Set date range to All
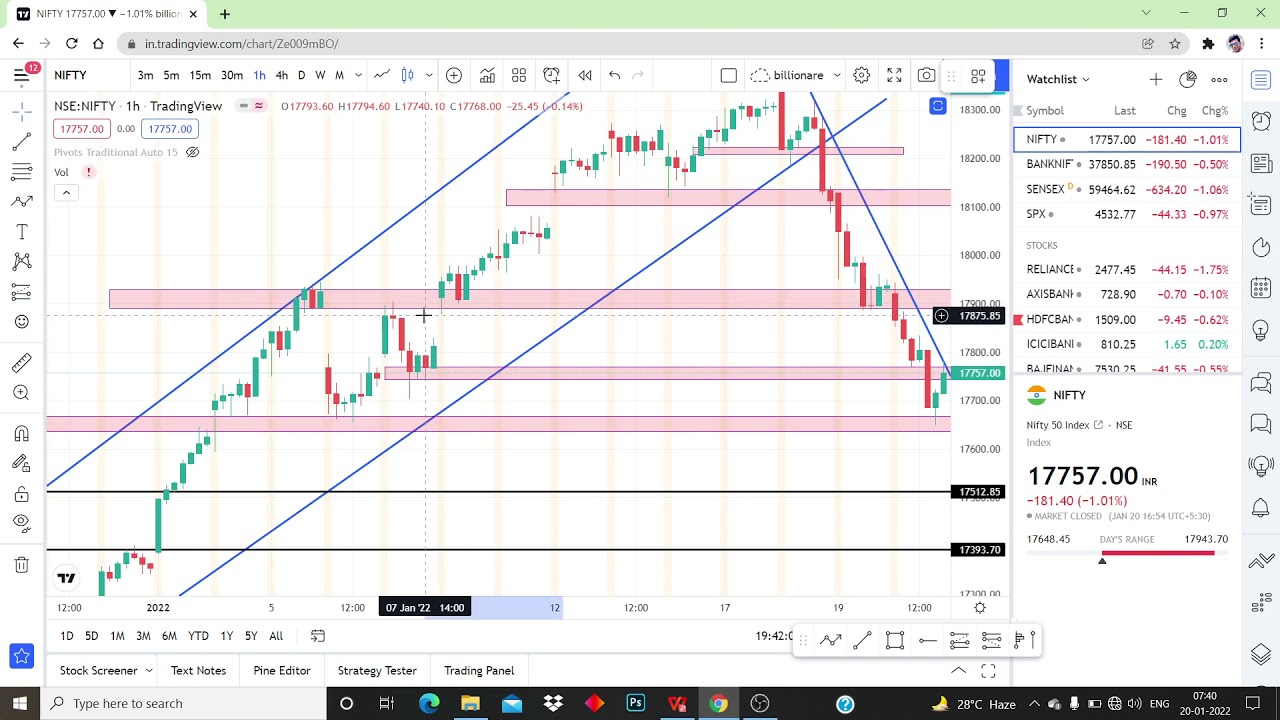 click(276, 636)
